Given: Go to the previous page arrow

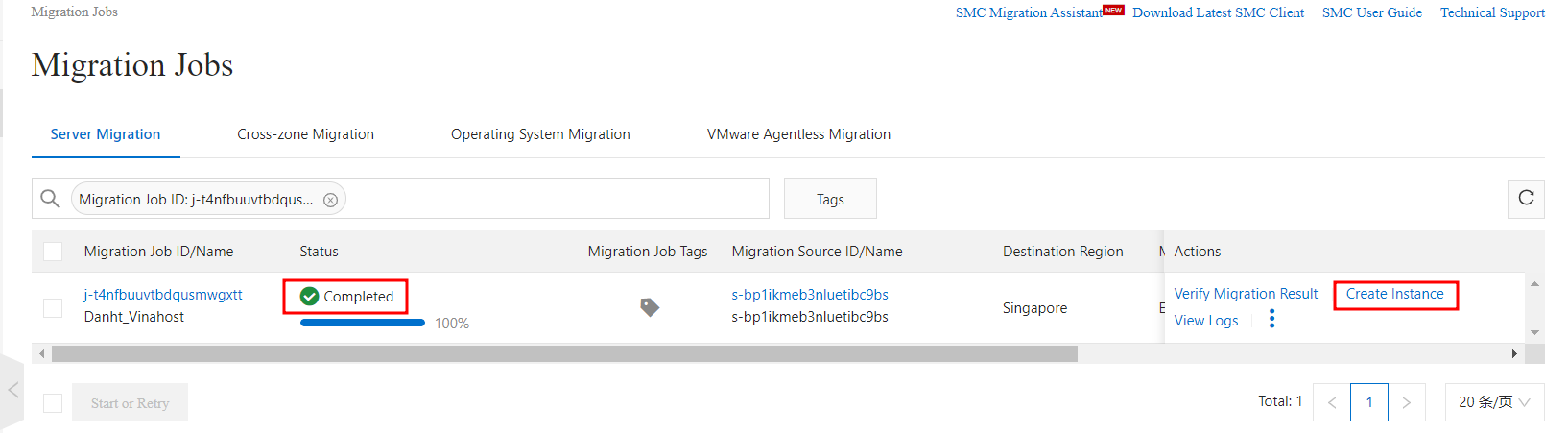Looking at the screenshot, I should click(1331, 402).
